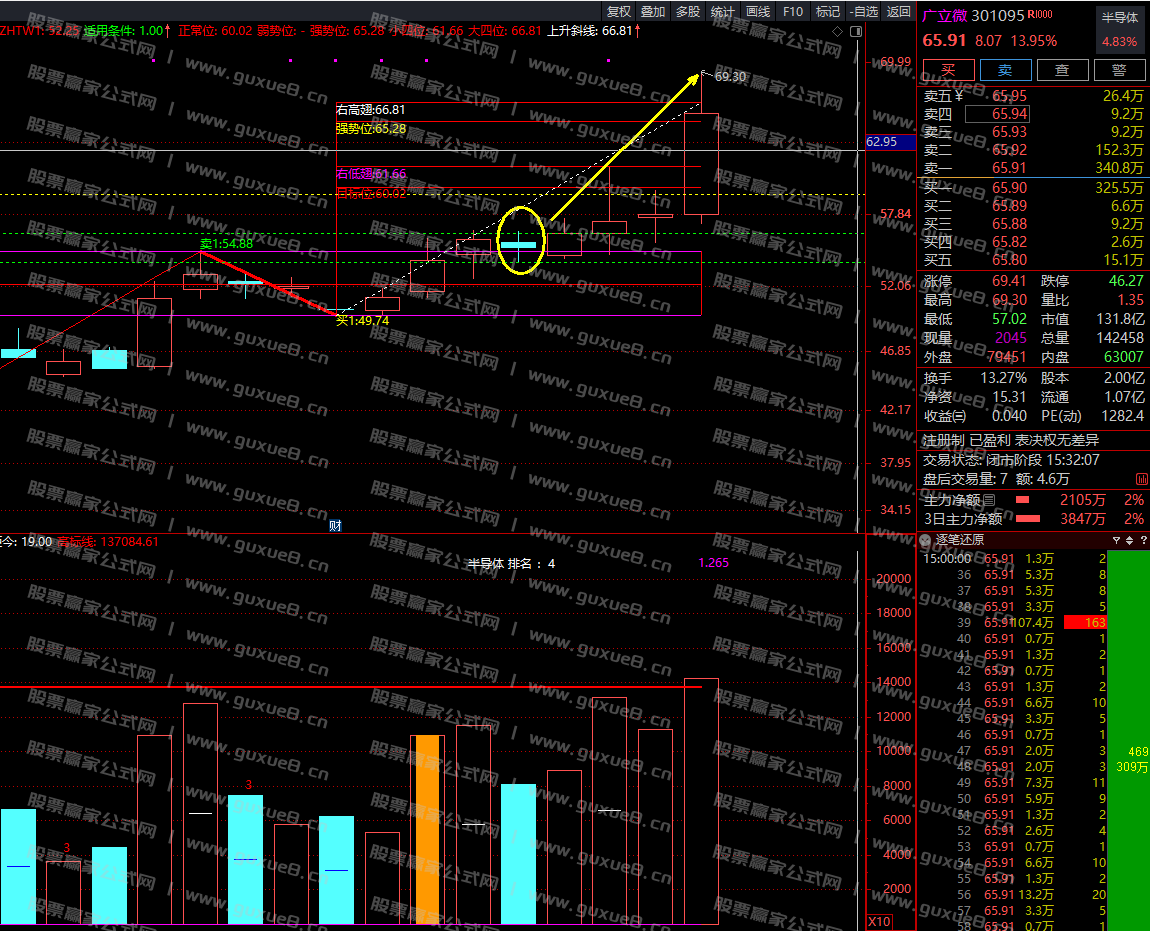Screen dimensions: 1150x931
Task: Click the 买 buy button
Action: (947, 70)
